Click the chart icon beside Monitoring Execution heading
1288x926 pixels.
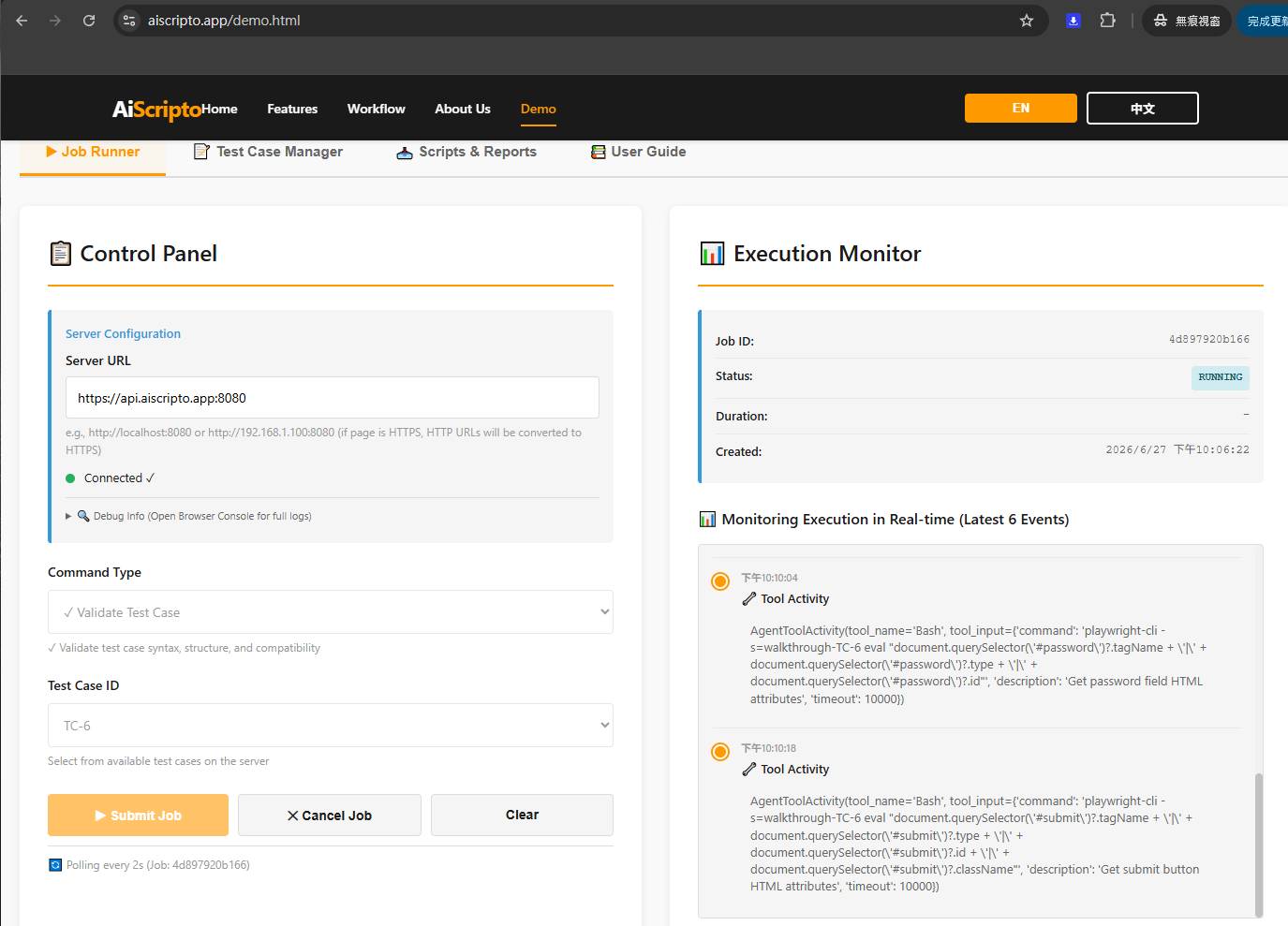click(707, 519)
